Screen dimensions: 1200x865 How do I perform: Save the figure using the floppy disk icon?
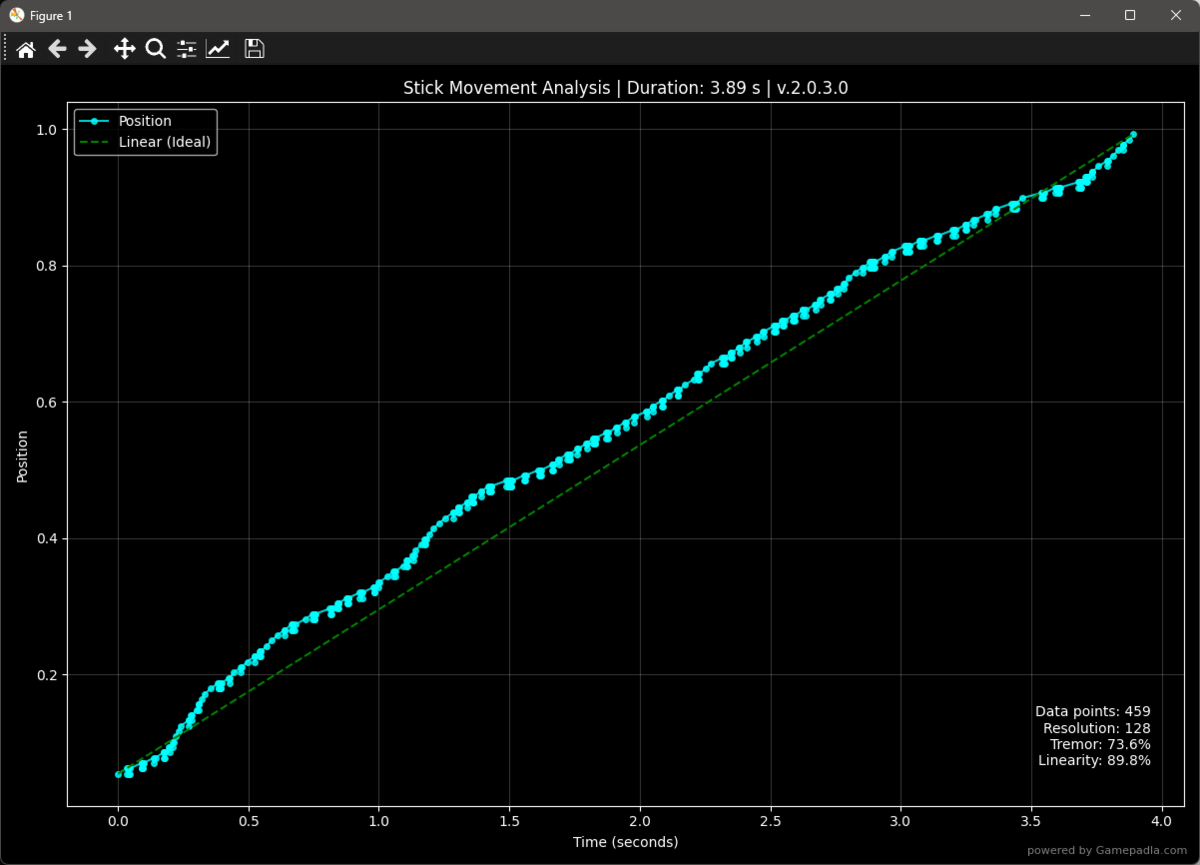[x=254, y=49]
